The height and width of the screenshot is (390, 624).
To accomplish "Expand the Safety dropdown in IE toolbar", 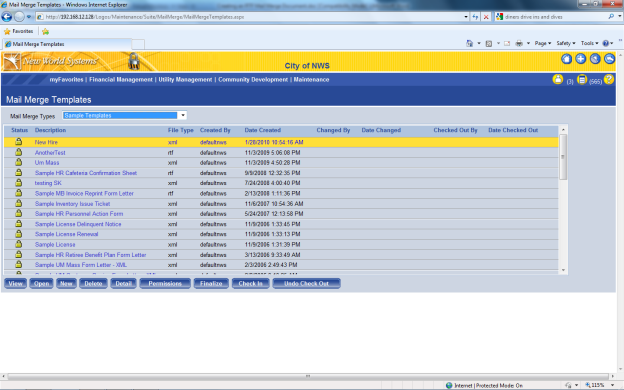I will click(x=566, y=43).
